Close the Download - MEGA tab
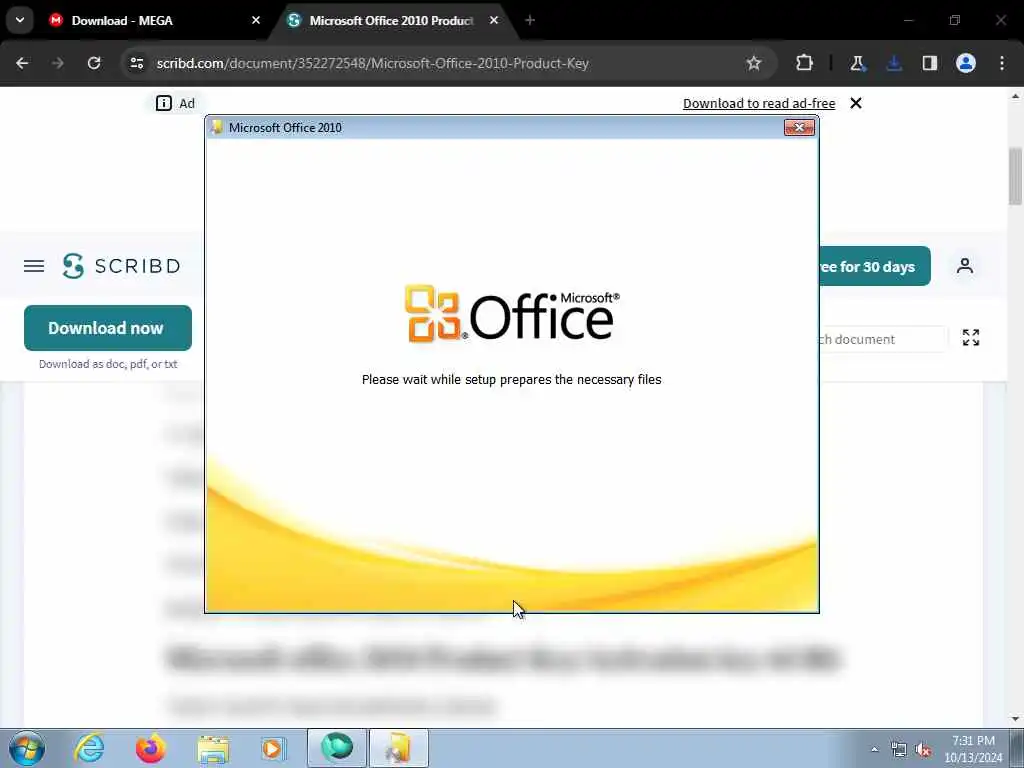Image resolution: width=1024 pixels, height=768 pixels. pyautogui.click(x=256, y=20)
